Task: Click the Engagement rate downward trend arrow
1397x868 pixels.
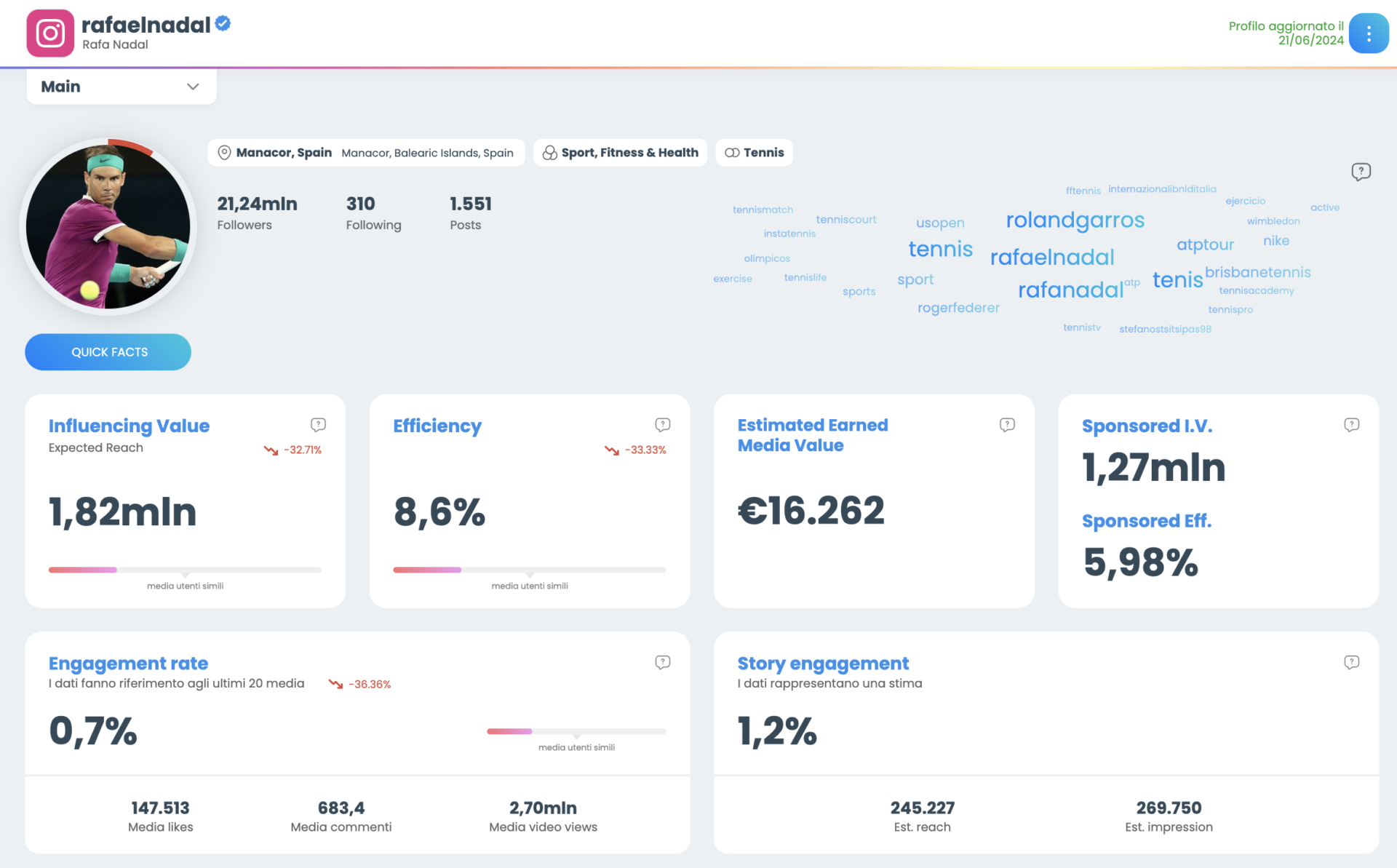Action: [x=335, y=684]
